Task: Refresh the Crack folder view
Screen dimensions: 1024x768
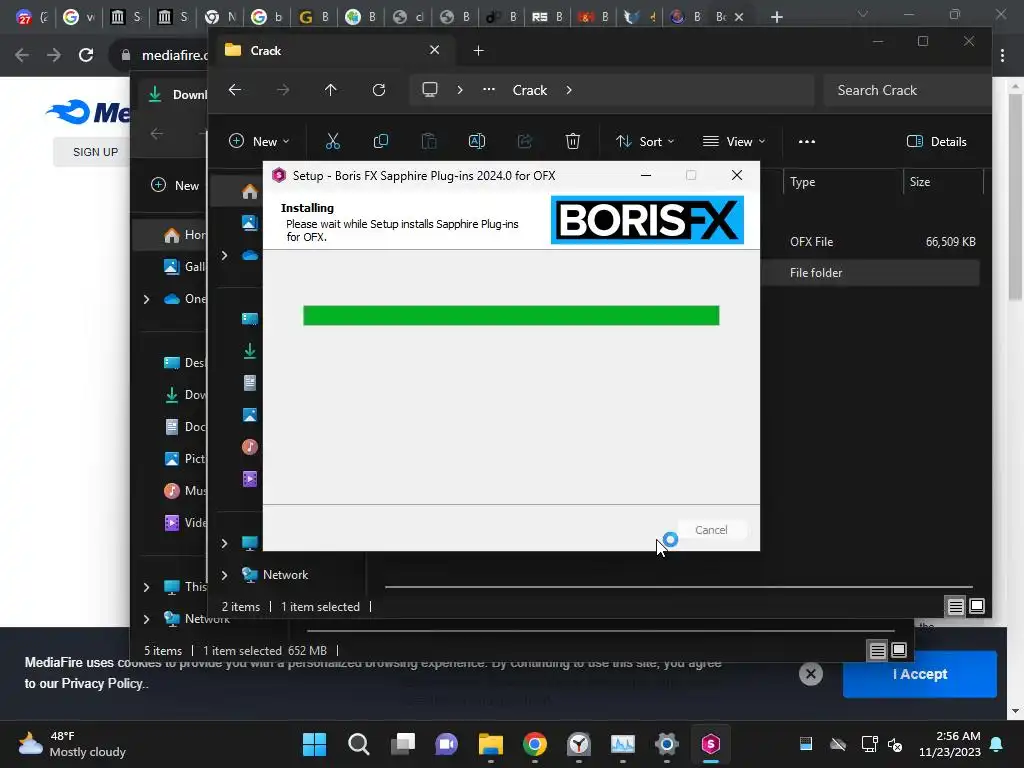Action: tap(379, 90)
